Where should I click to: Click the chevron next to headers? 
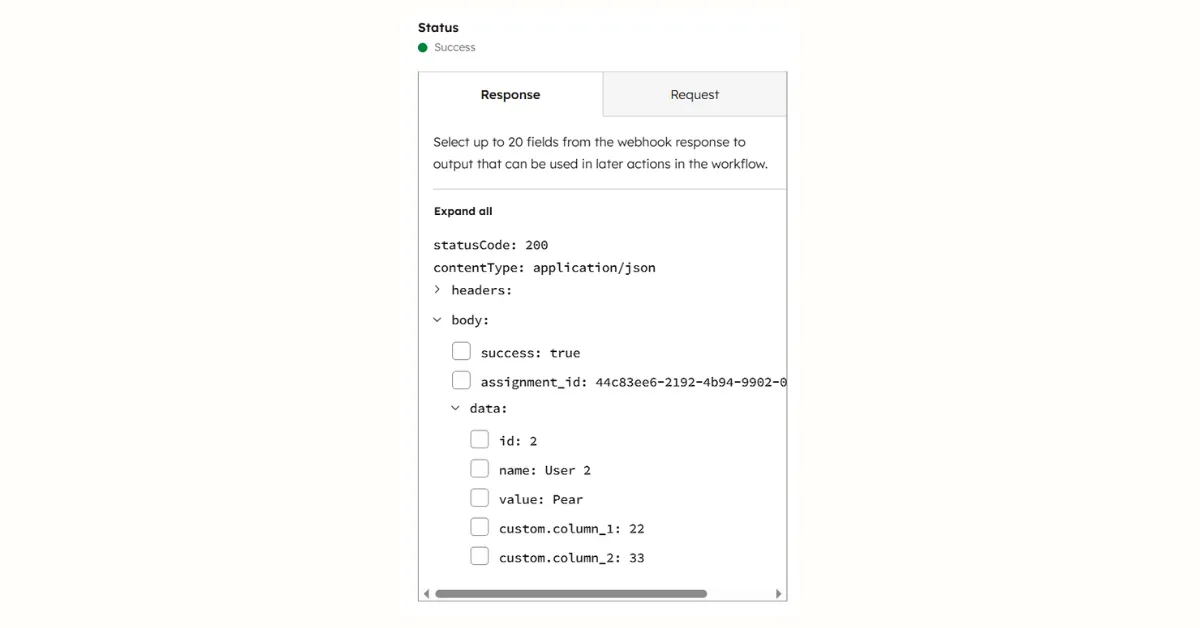click(437, 289)
